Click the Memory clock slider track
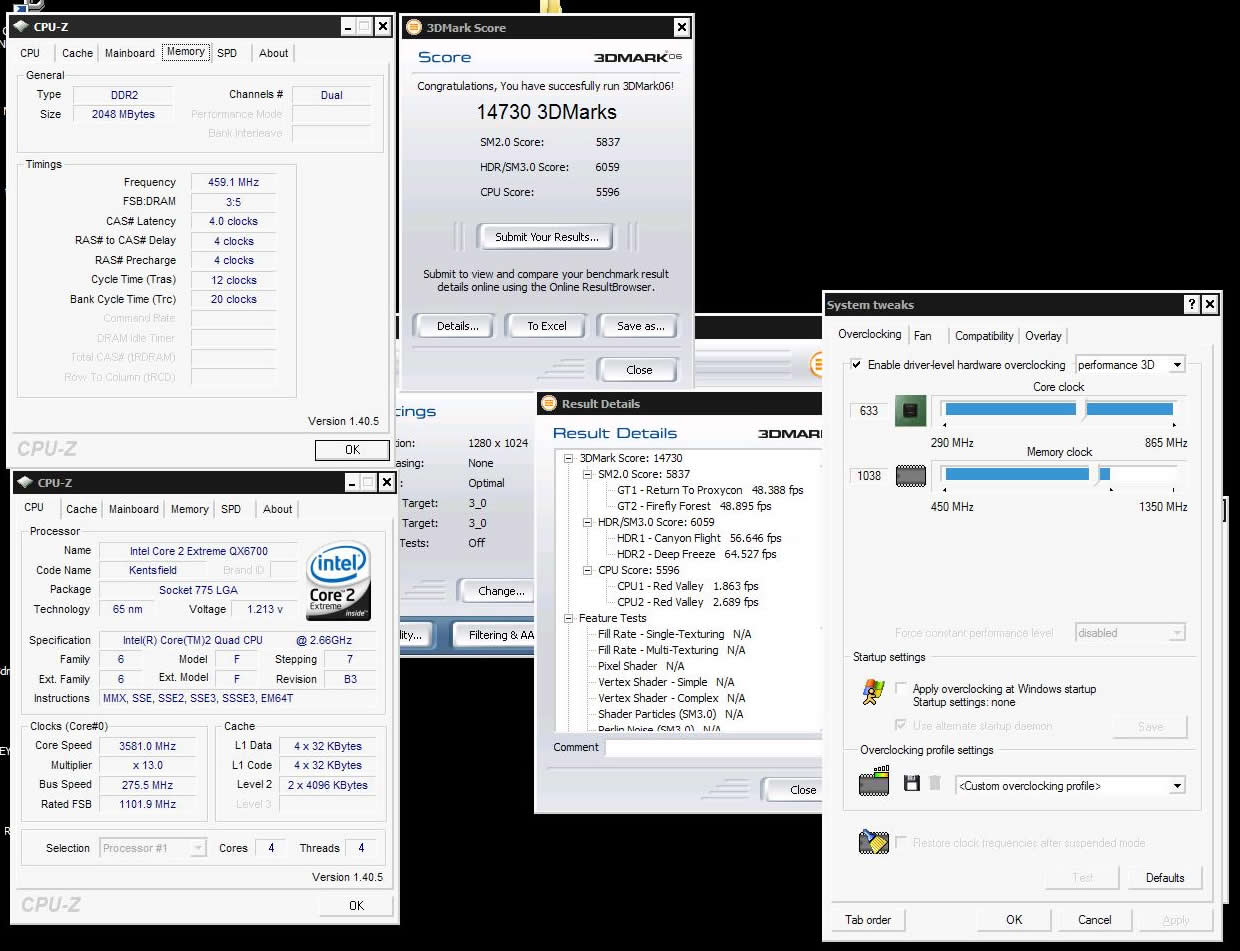The image size is (1240, 951). pyautogui.click(x=1059, y=474)
